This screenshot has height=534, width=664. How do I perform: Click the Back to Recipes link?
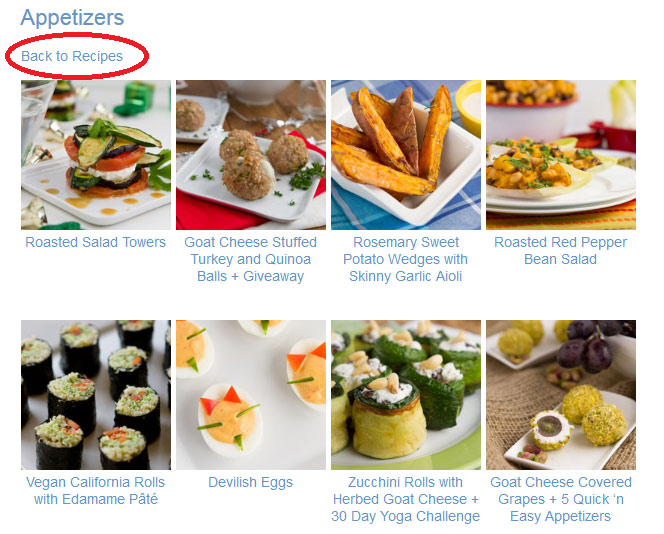(x=72, y=56)
